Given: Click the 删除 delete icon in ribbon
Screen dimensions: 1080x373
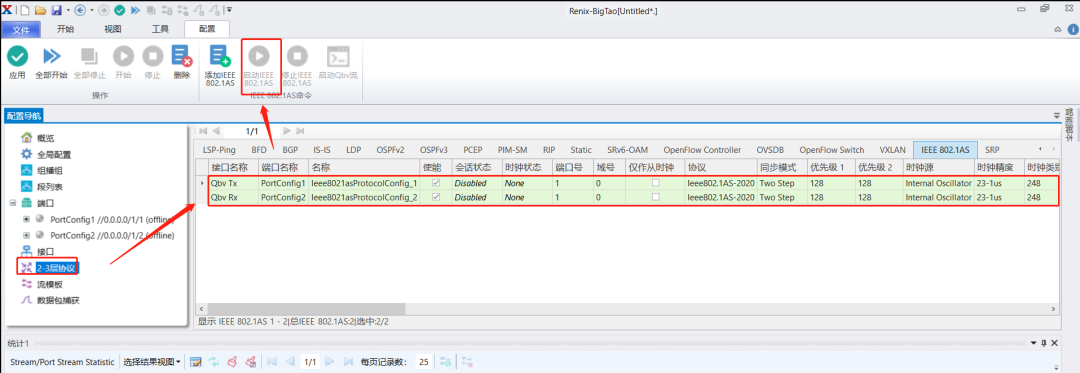Looking at the screenshot, I should 182,56.
